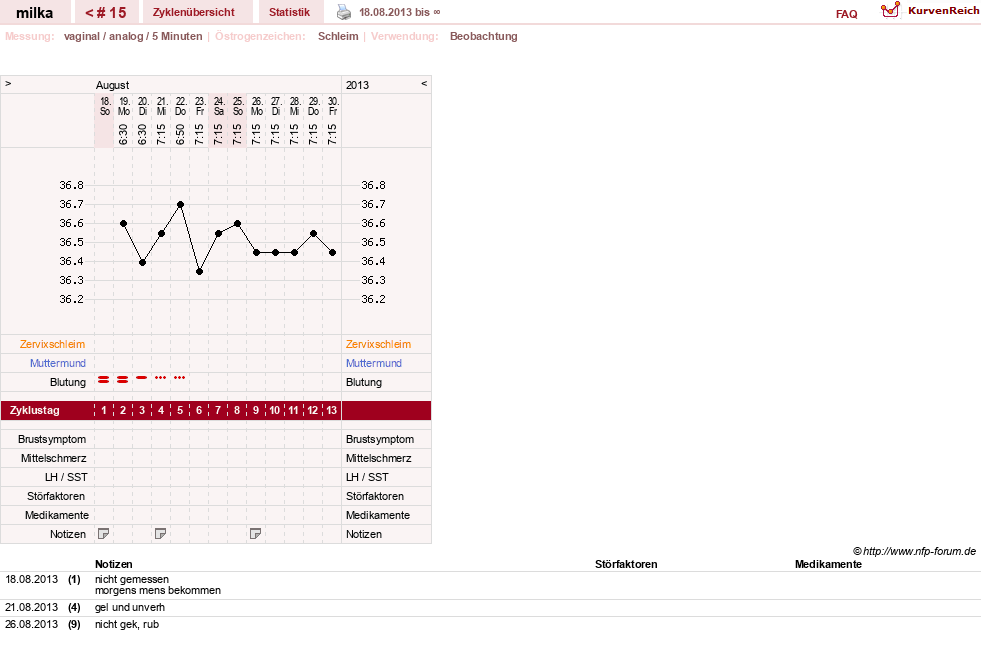
Task: Click the date range '18.08.2013 bis ∞'
Action: tap(399, 12)
